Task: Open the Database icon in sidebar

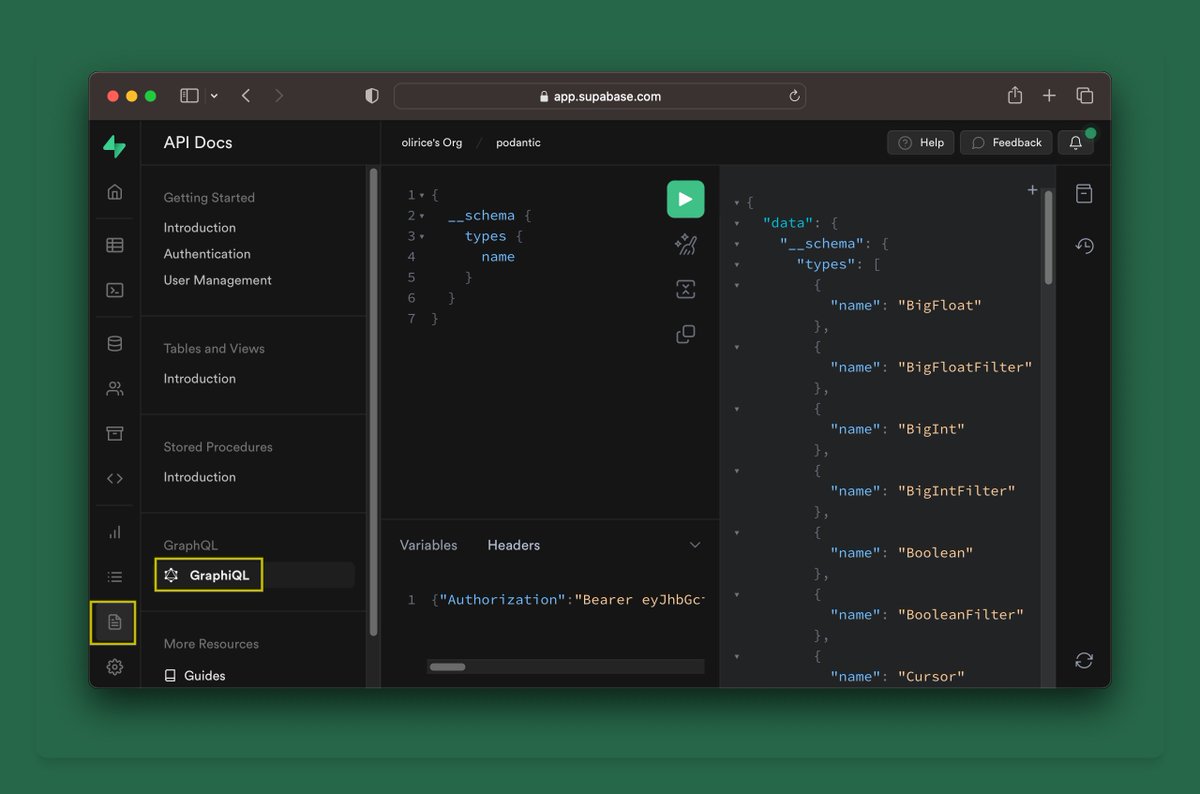Action: pyautogui.click(x=115, y=344)
